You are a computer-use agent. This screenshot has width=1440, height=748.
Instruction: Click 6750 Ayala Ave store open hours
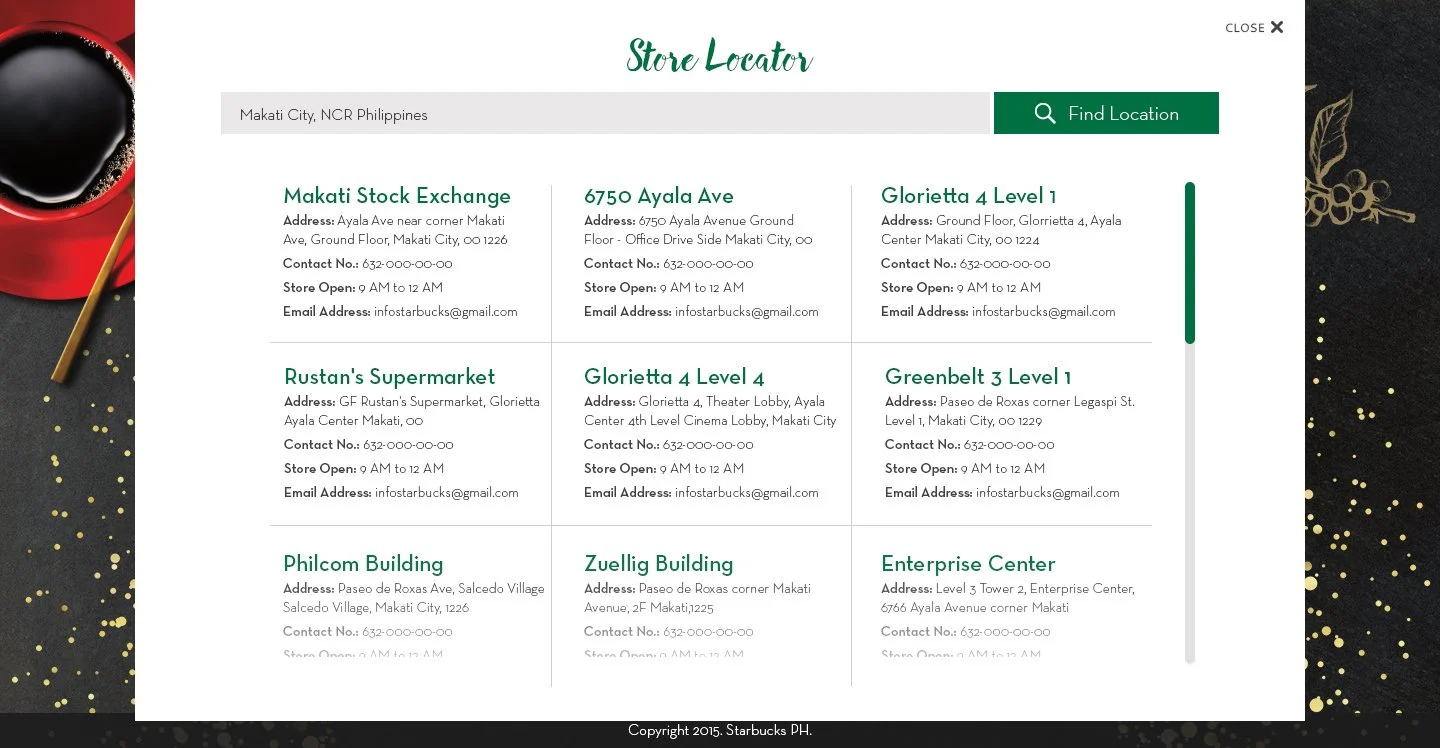coord(664,288)
